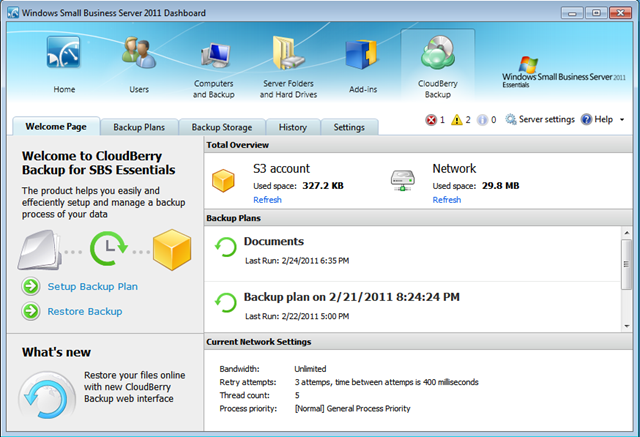640x437 pixels.
Task: Click refresh icon of 2/21/2011 backup plan
Action: pyautogui.click(x=226, y=302)
